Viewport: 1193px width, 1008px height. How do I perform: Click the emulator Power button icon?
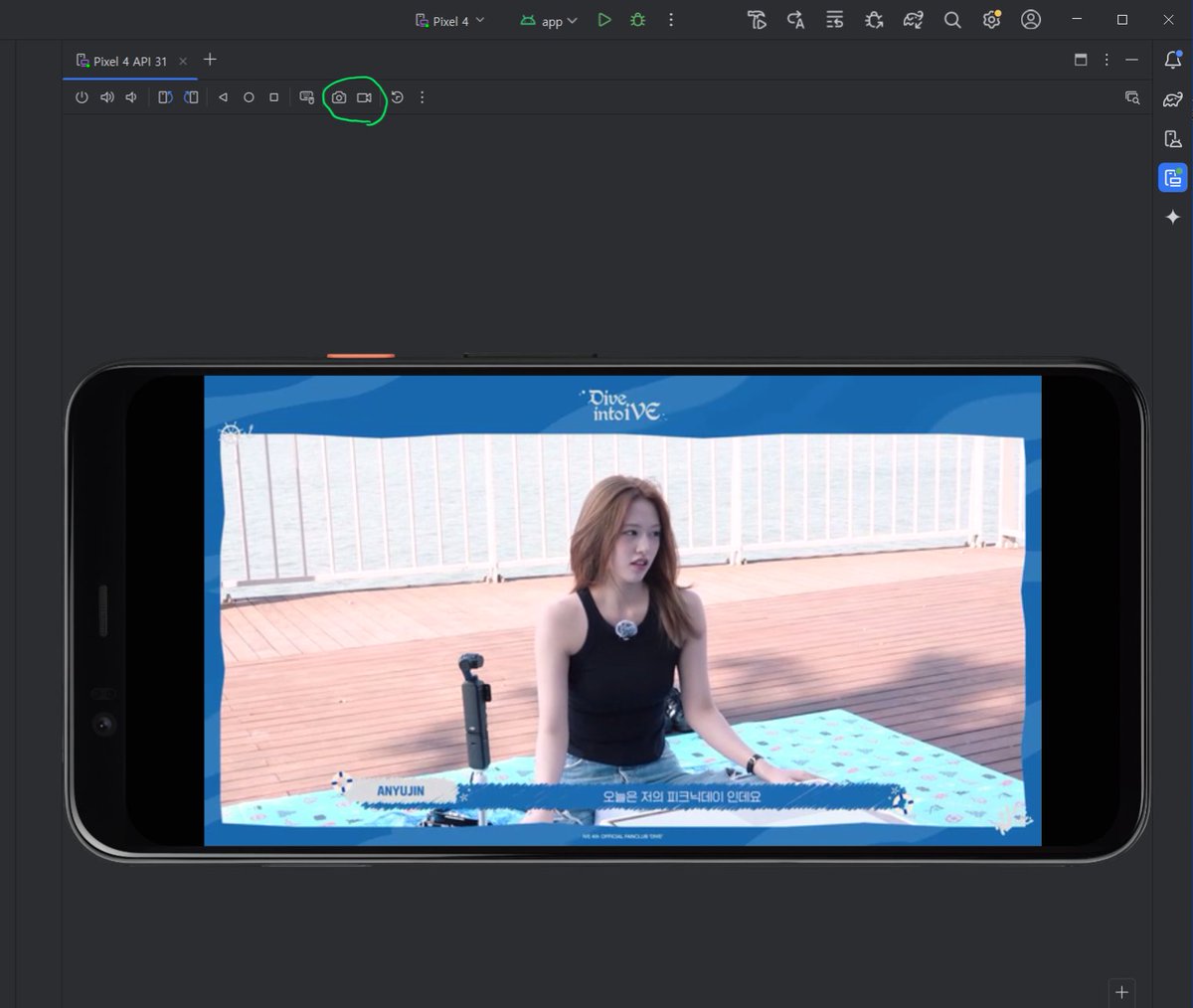[x=82, y=97]
